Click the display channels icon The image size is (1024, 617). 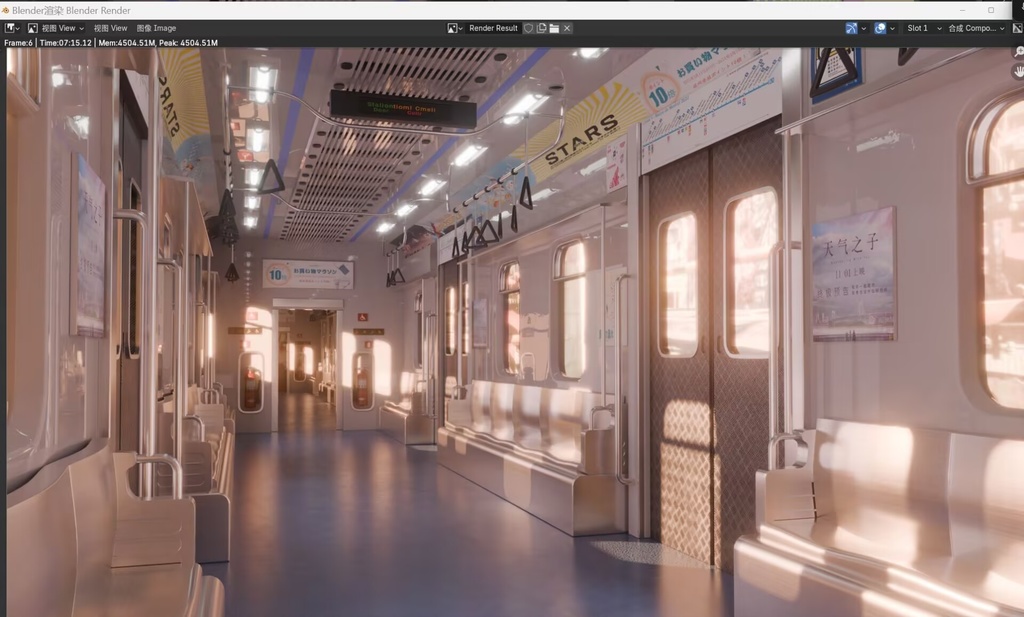[x=1017, y=28]
